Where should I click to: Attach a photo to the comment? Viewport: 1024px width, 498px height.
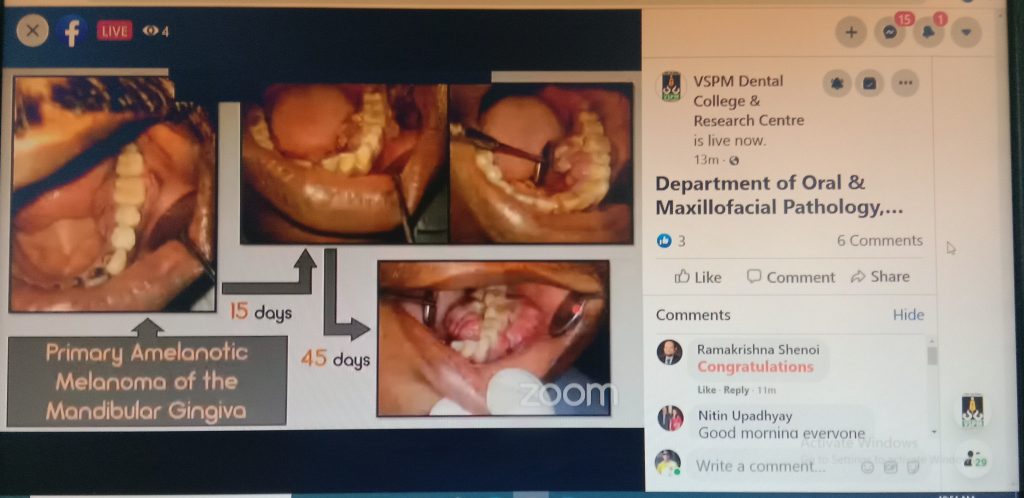[891, 467]
